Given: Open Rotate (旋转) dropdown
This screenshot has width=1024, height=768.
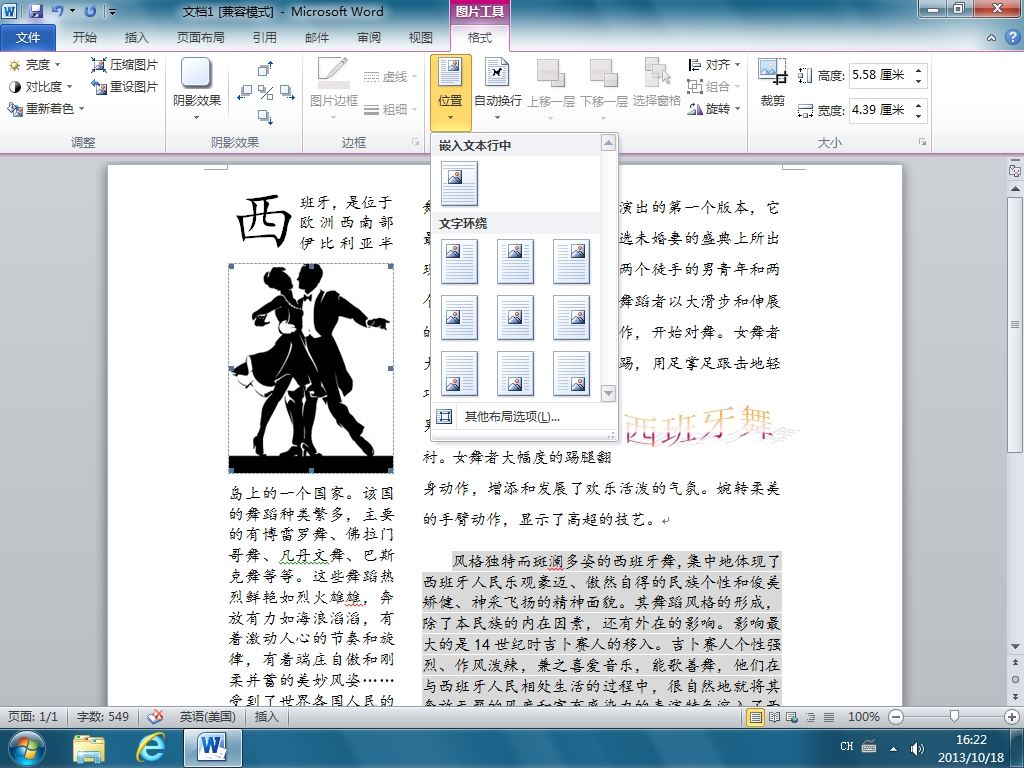Looking at the screenshot, I should pos(714,108).
